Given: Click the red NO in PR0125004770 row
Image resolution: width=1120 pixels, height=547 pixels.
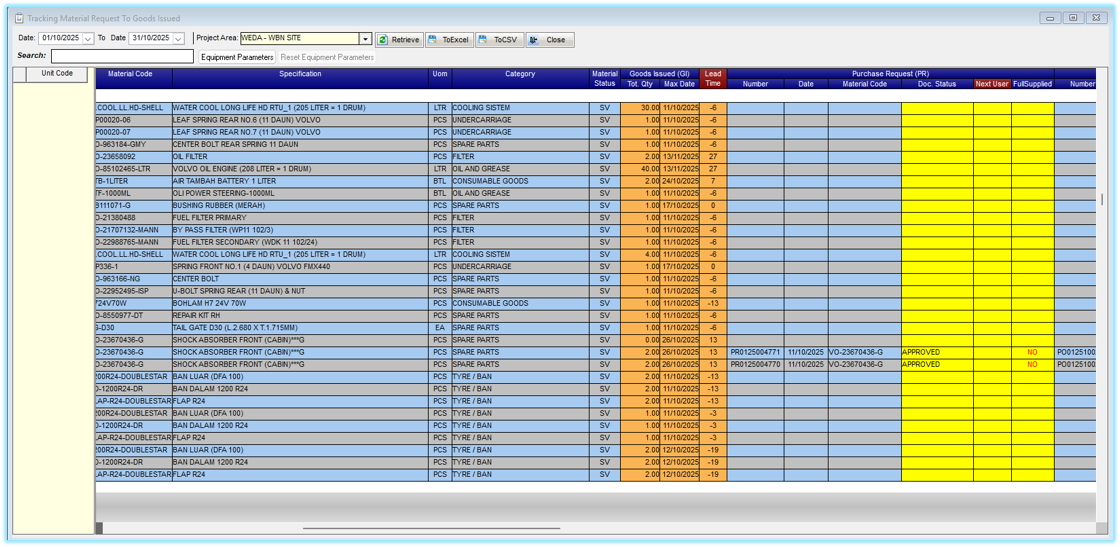Looking at the screenshot, I should (x=1032, y=364).
